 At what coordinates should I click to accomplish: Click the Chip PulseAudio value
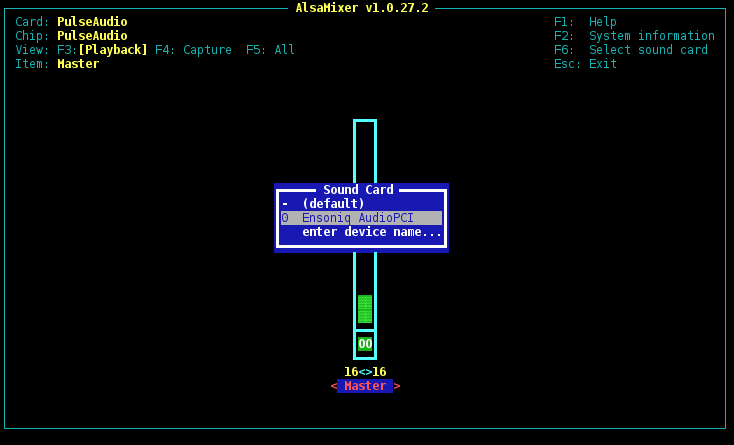click(92, 36)
